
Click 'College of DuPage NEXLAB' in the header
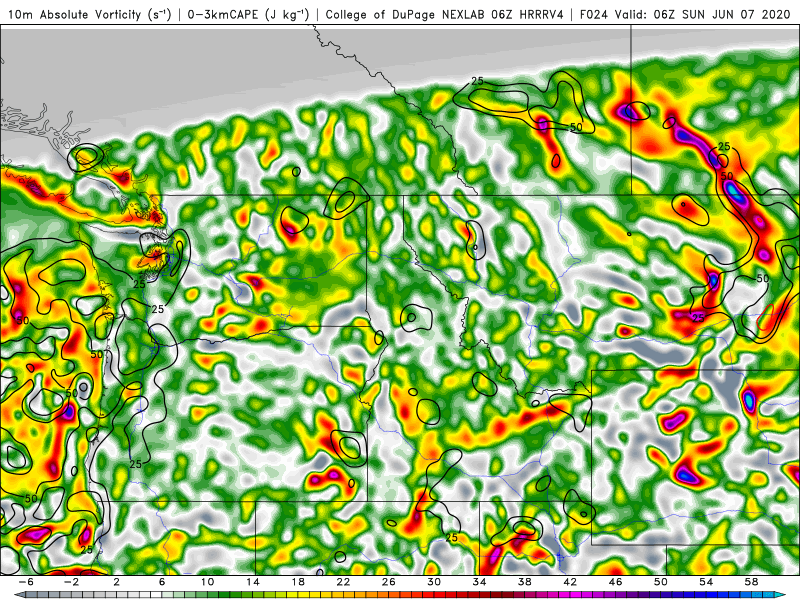tap(406, 14)
